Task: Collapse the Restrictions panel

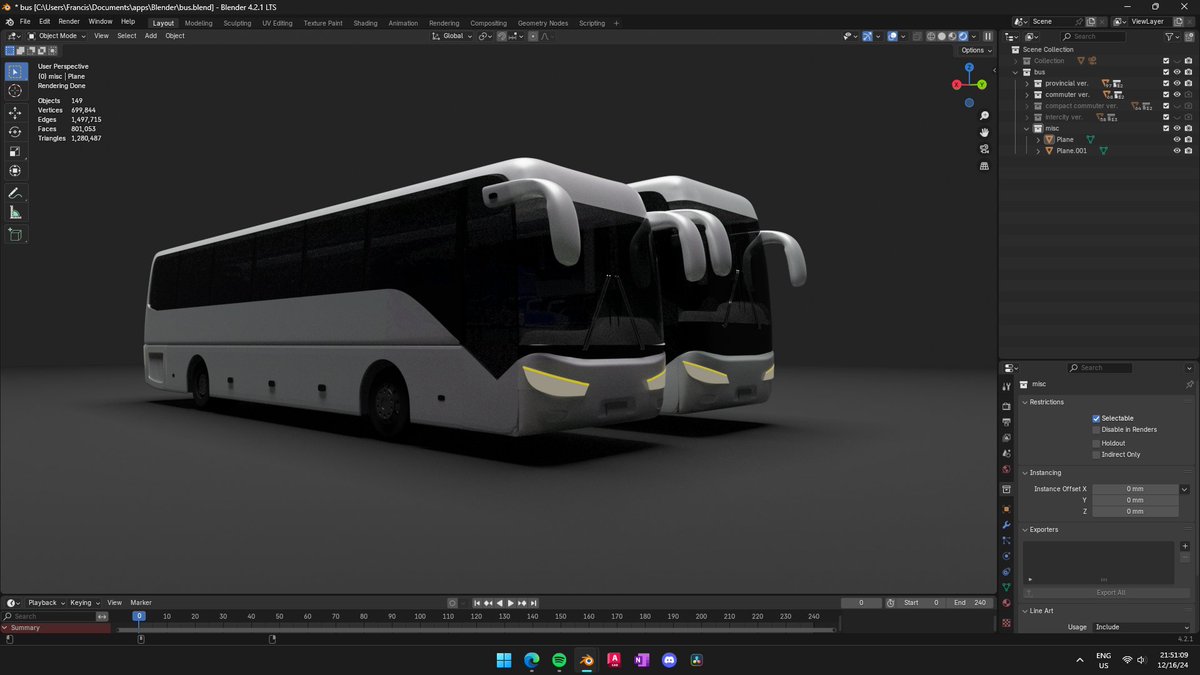Action: point(1024,402)
